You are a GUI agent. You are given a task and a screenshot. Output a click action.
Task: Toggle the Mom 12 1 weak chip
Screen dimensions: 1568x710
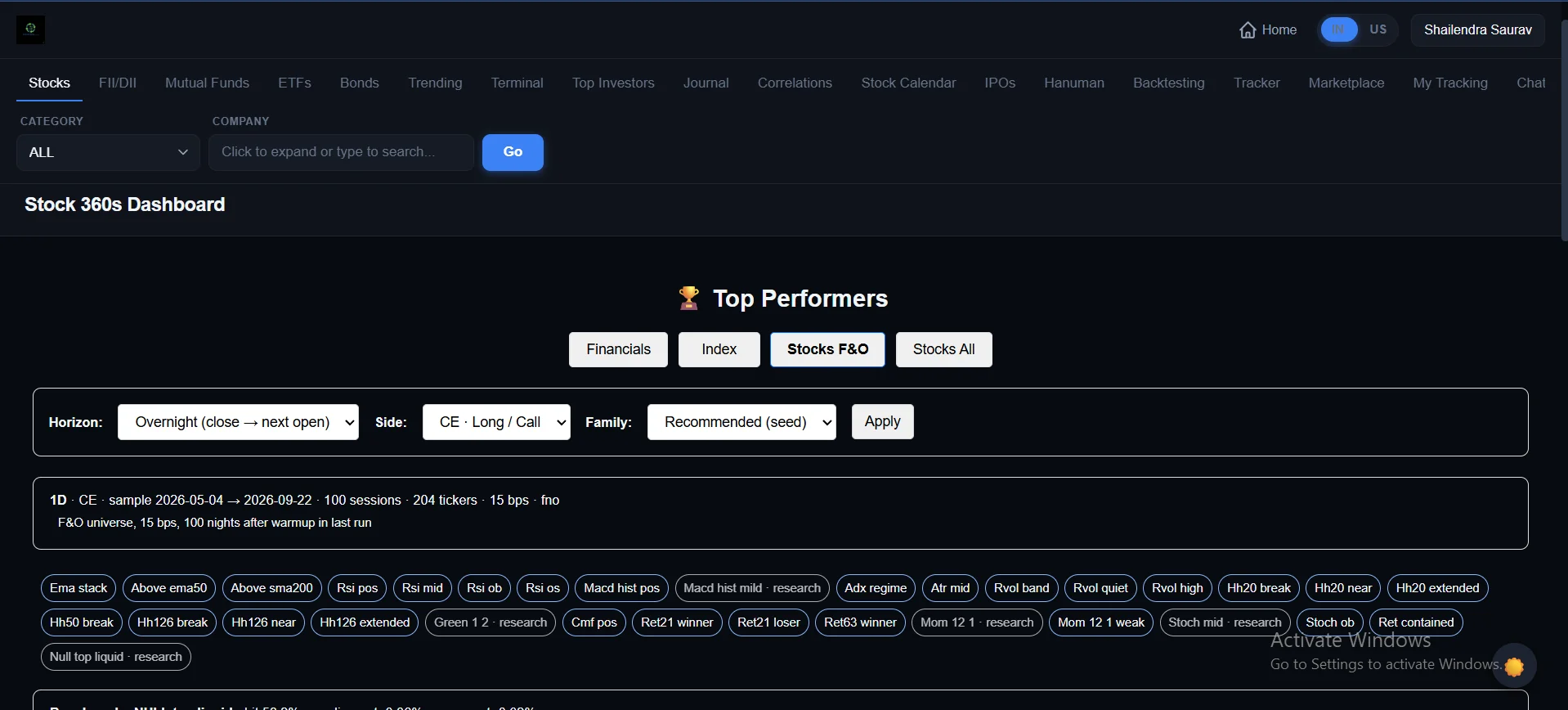click(1101, 622)
